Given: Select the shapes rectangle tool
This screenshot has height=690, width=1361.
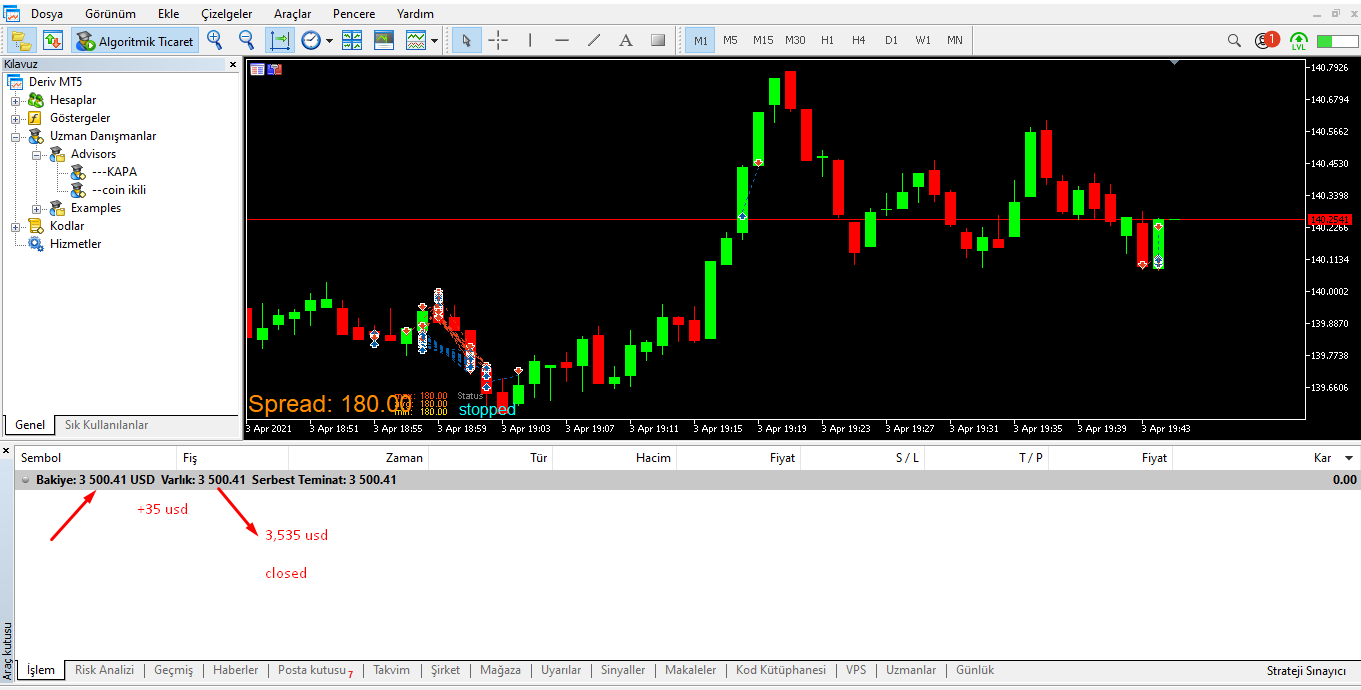Looking at the screenshot, I should pos(658,40).
